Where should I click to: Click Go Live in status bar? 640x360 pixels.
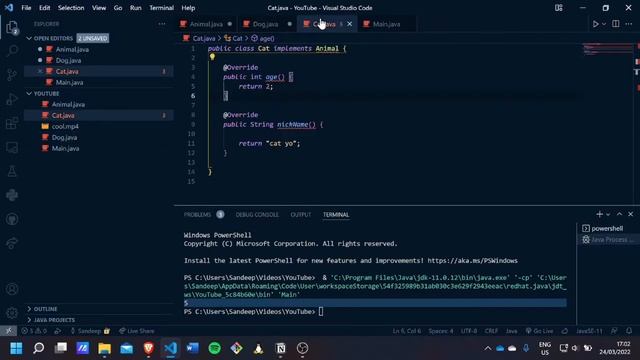click(x=539, y=331)
